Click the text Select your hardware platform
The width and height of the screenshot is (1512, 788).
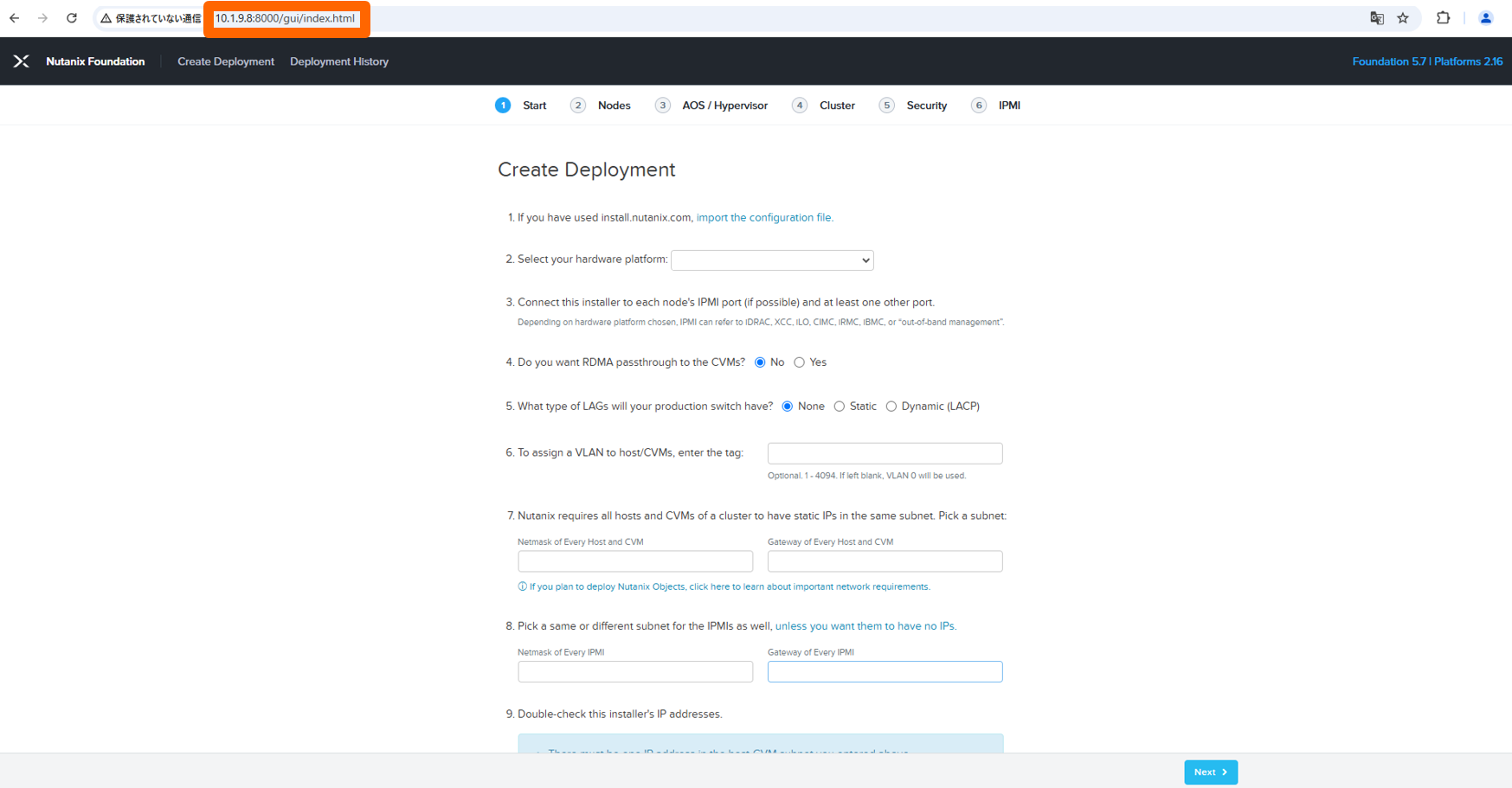pyautogui.click(x=593, y=259)
